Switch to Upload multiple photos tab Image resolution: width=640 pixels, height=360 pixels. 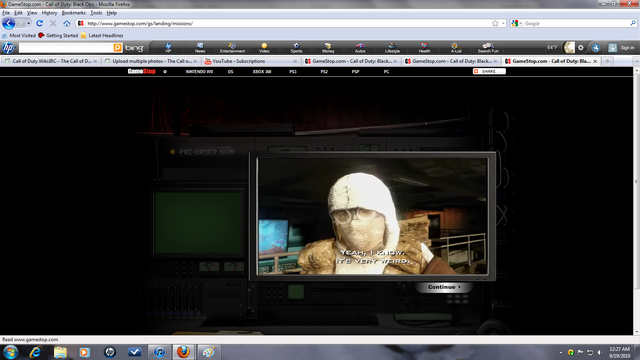coord(150,61)
